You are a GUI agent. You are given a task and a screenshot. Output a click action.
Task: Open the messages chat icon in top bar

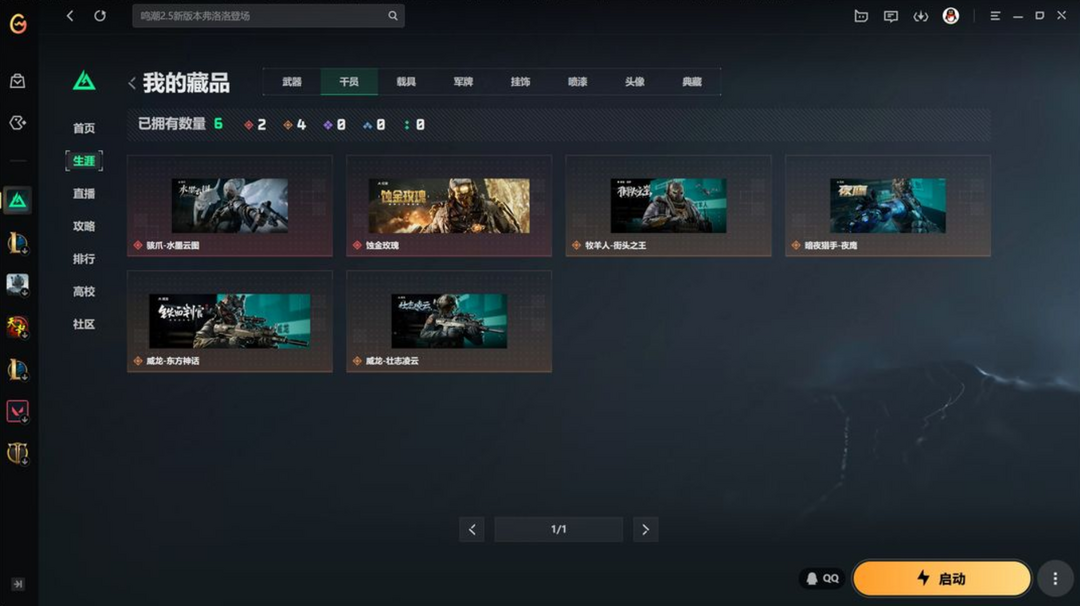(891, 16)
